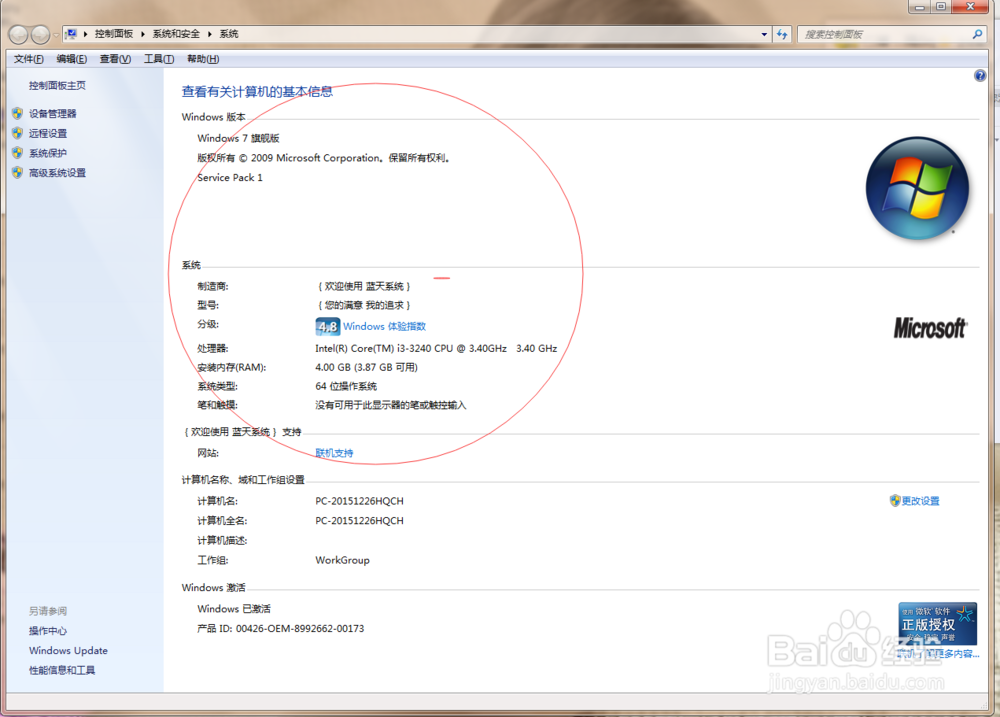
Task: Maximize the System window
Action: (x=941, y=7)
